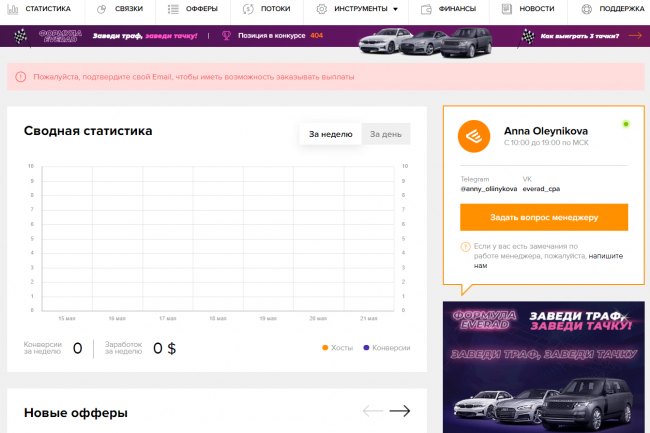Show previous new offers with left arrow

[372, 411]
